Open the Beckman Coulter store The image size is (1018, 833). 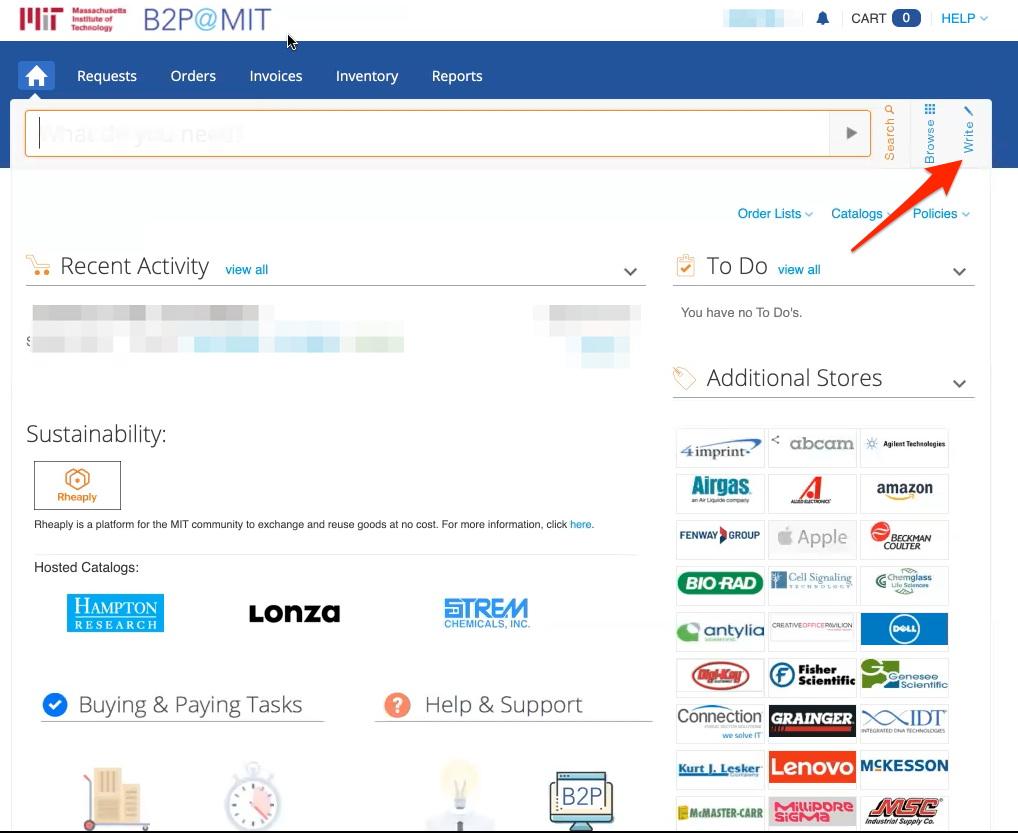point(904,540)
